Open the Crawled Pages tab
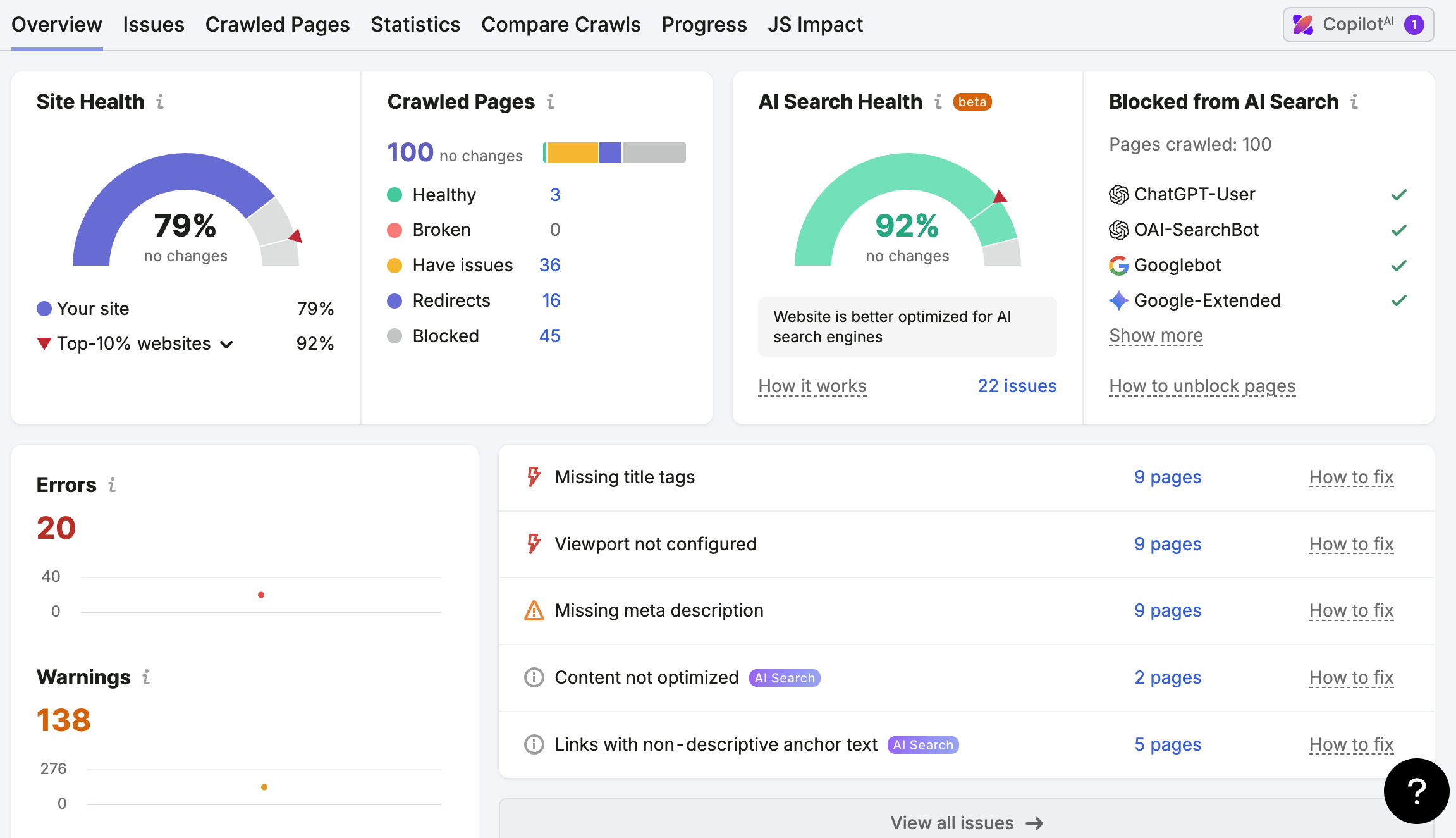This screenshot has height=838, width=1456. pos(278,25)
